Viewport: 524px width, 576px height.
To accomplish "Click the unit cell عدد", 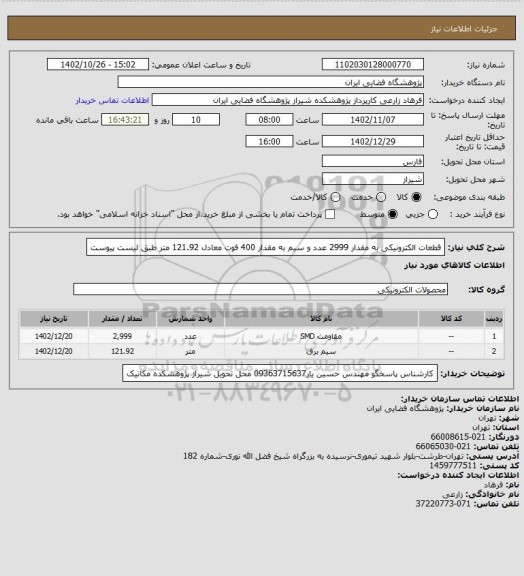I will (190, 336).
